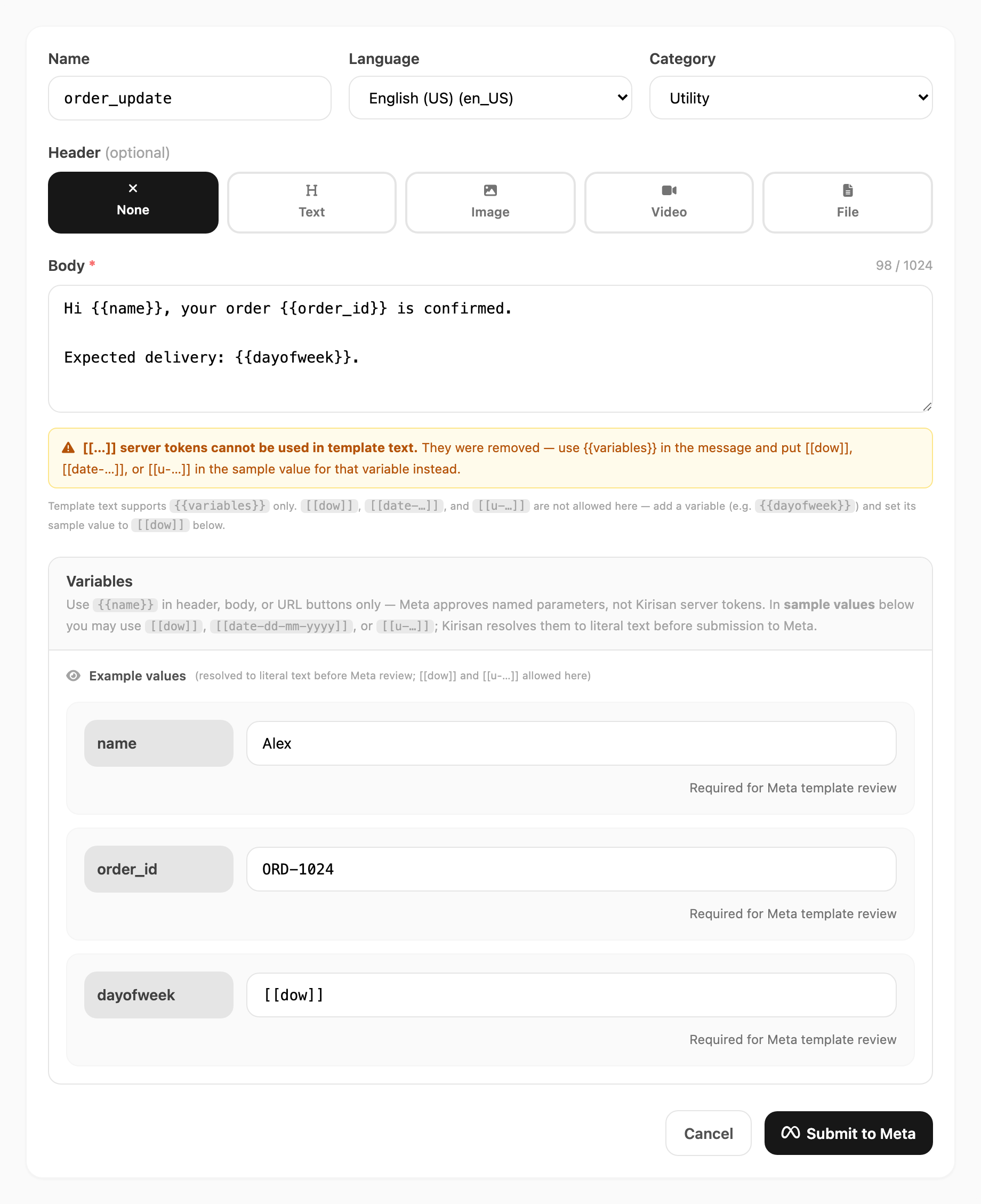
Task: Click the Header (optional) label
Action: (x=109, y=152)
